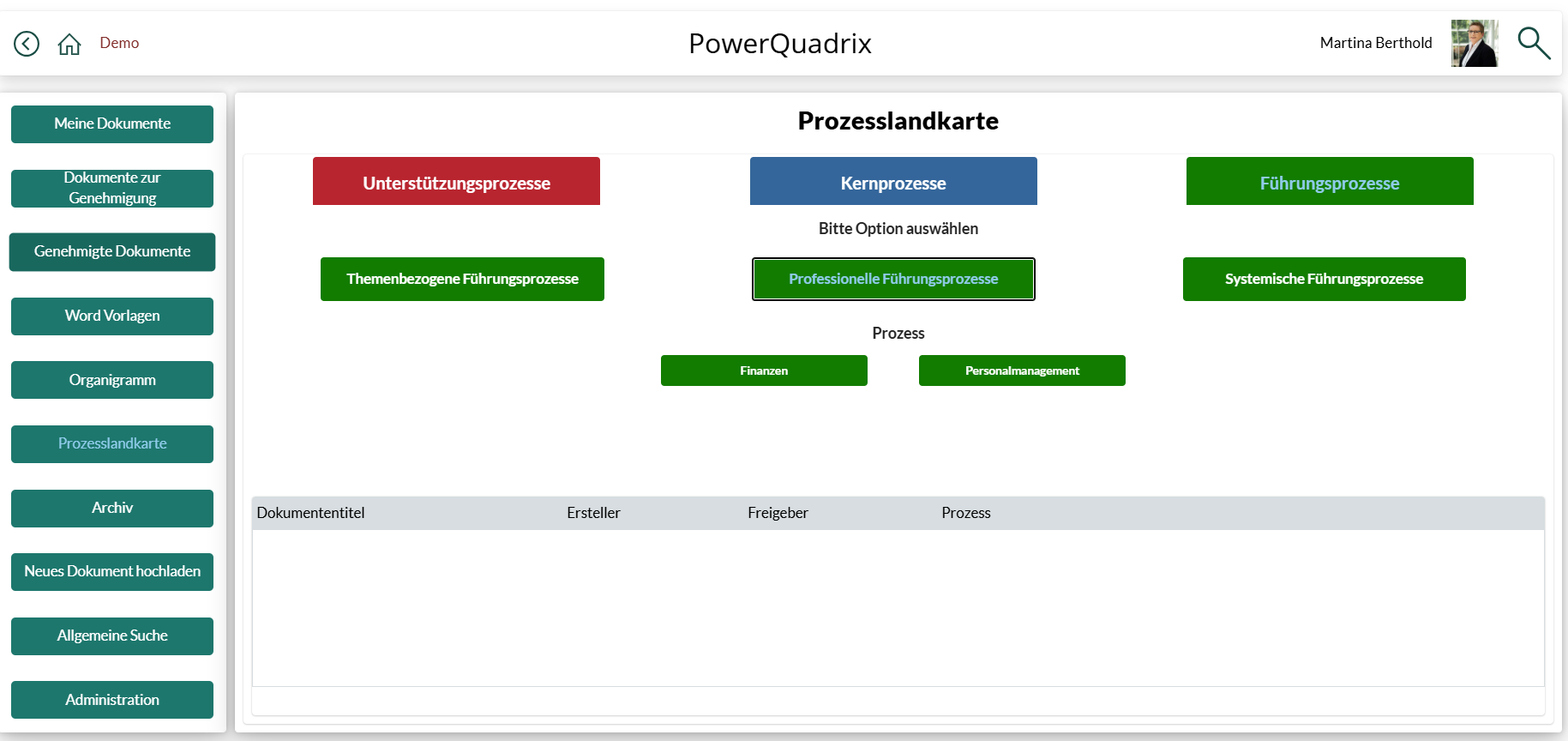Select the red Unterstützungsprozesse category
The width and height of the screenshot is (1568, 741).
click(x=456, y=181)
